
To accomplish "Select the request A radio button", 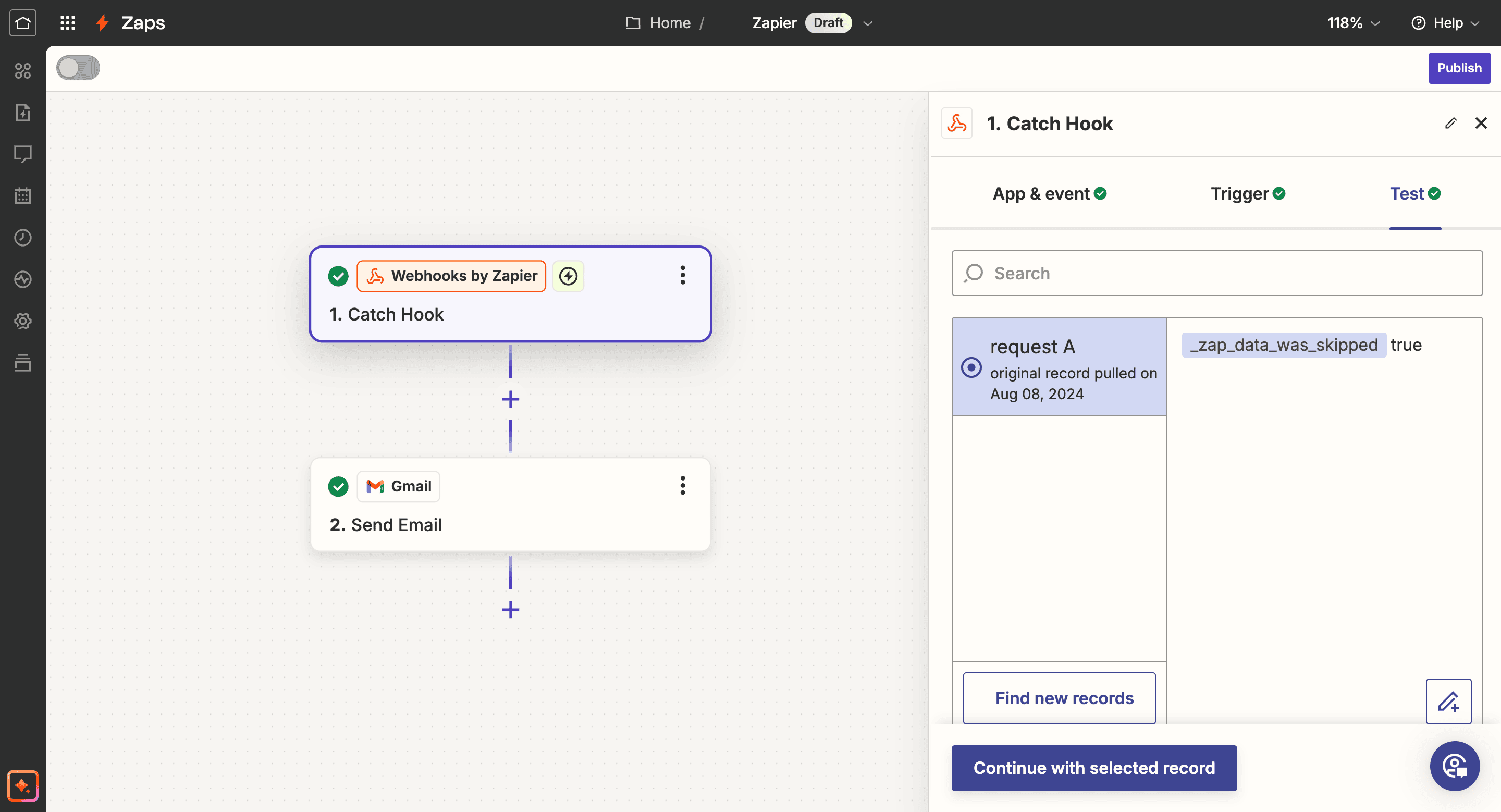I will [x=971, y=367].
